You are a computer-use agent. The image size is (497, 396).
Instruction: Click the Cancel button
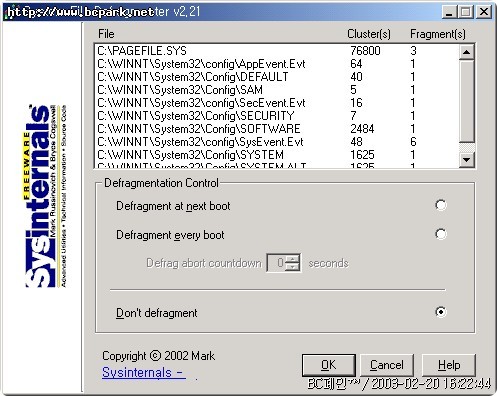pos(387,365)
